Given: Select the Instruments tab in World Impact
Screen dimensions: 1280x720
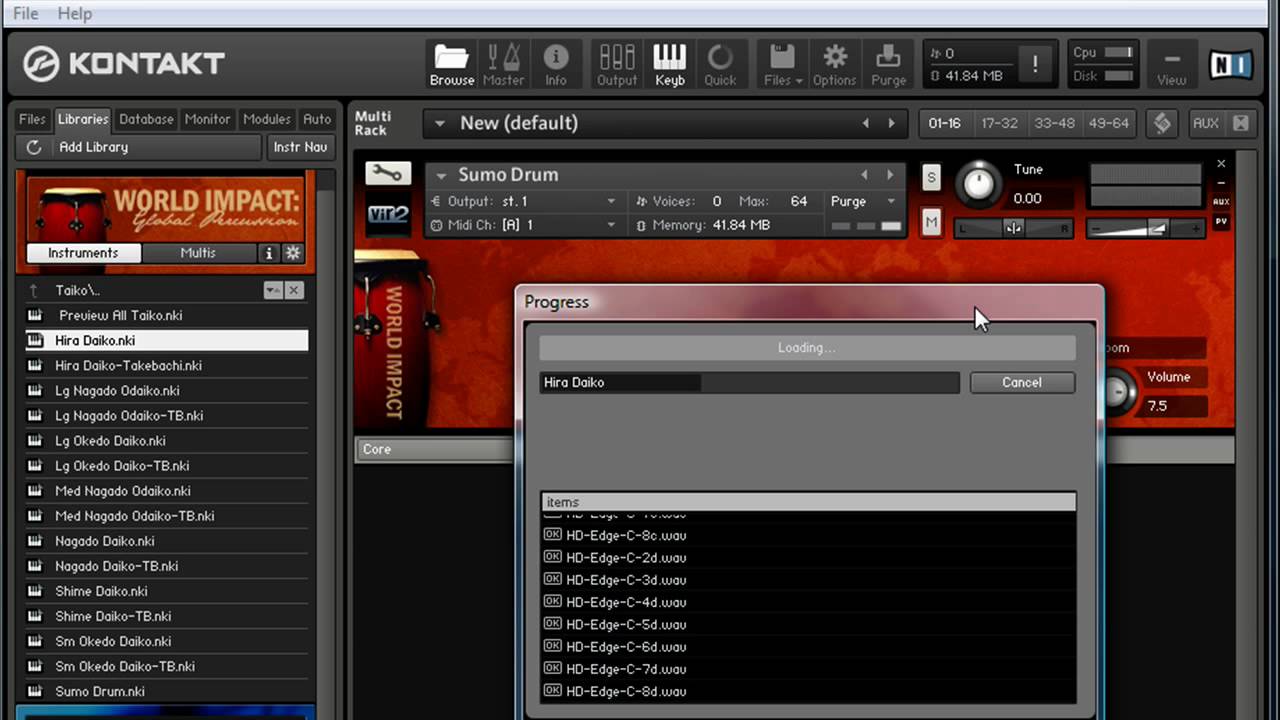Looking at the screenshot, I should [x=83, y=253].
